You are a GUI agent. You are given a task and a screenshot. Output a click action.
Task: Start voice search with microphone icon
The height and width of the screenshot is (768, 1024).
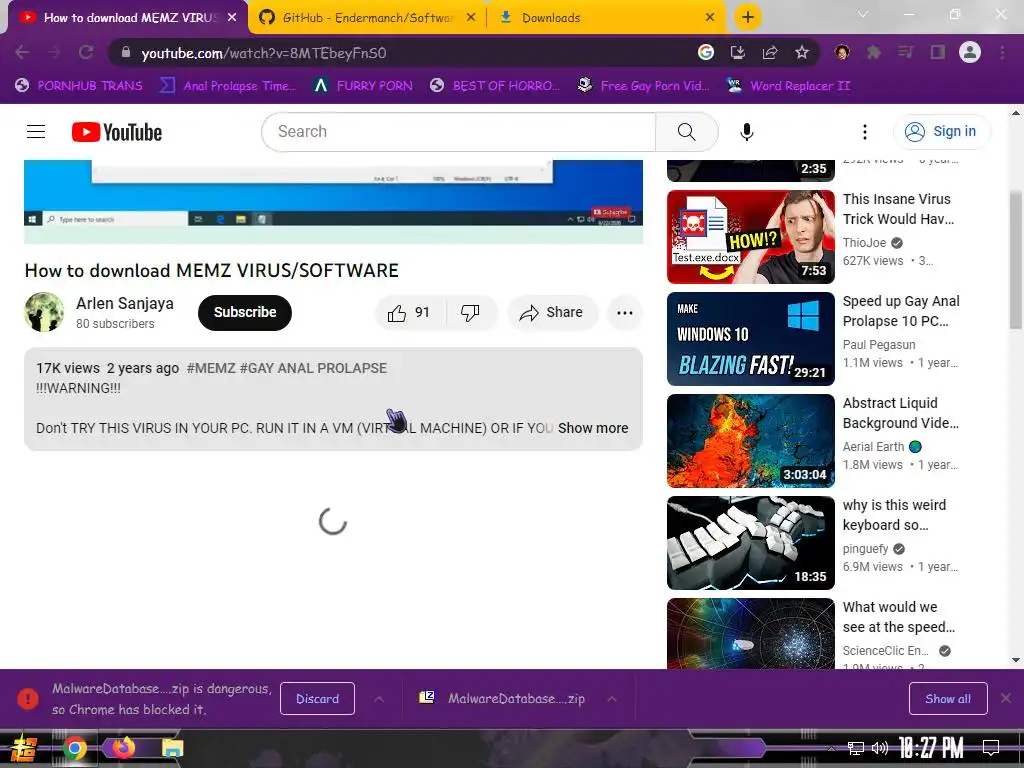click(x=746, y=132)
